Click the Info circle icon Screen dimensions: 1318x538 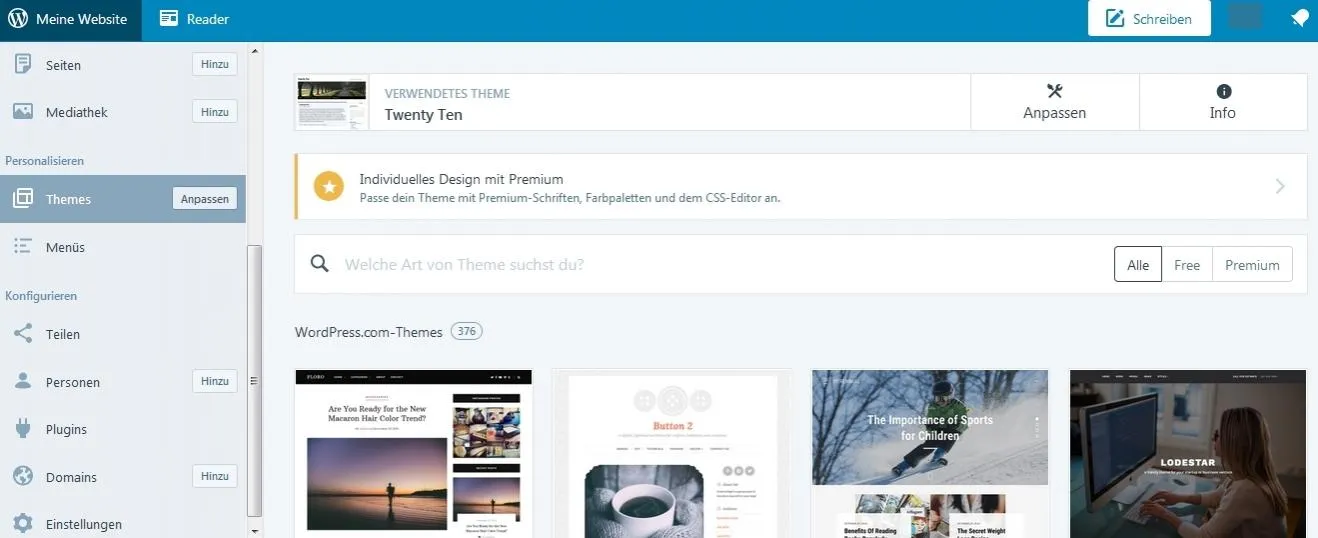click(x=1224, y=91)
